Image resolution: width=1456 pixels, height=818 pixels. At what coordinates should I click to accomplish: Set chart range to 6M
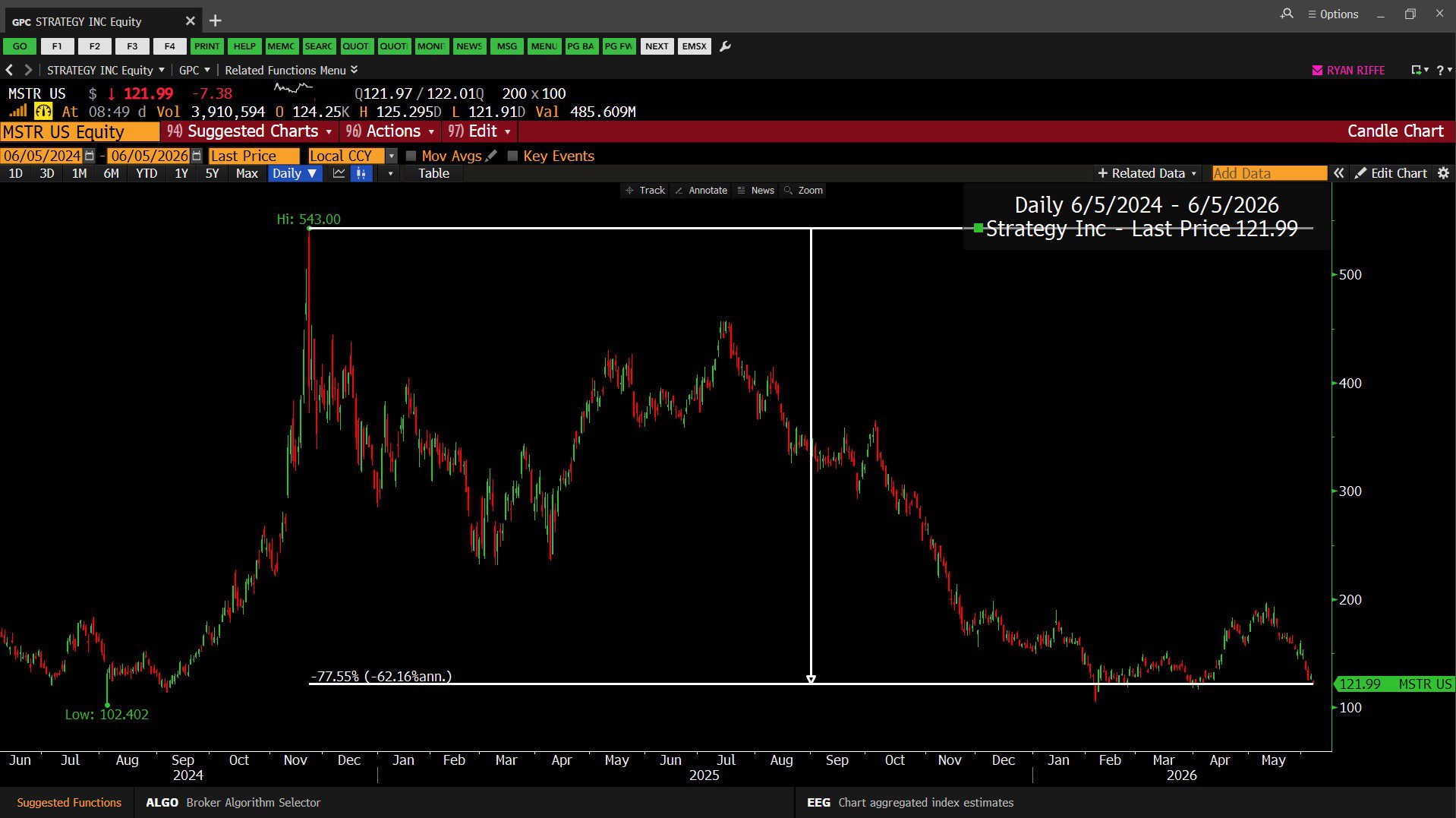coord(112,173)
